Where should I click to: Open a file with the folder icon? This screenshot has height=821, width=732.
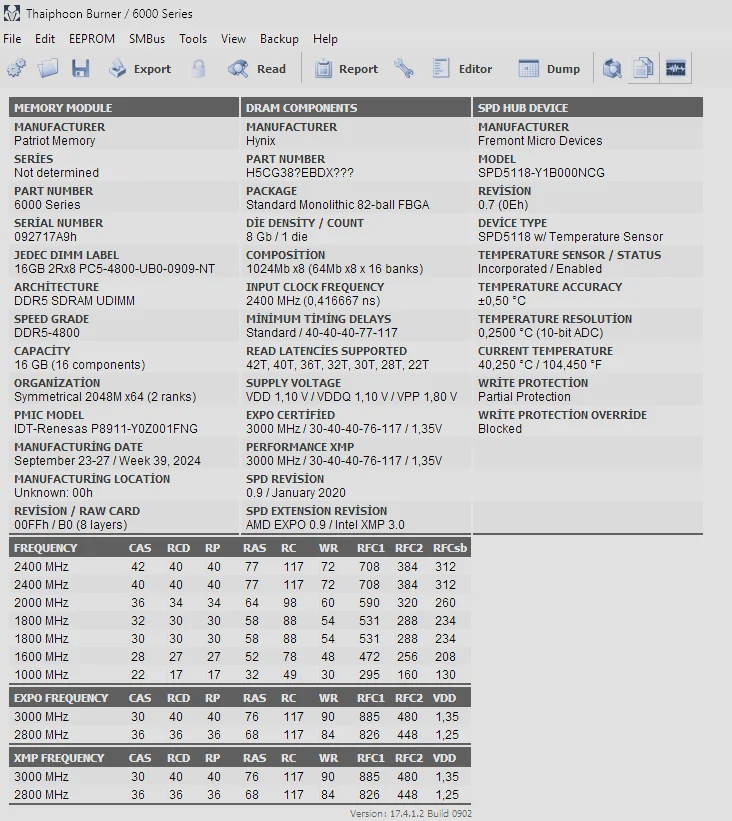point(48,69)
